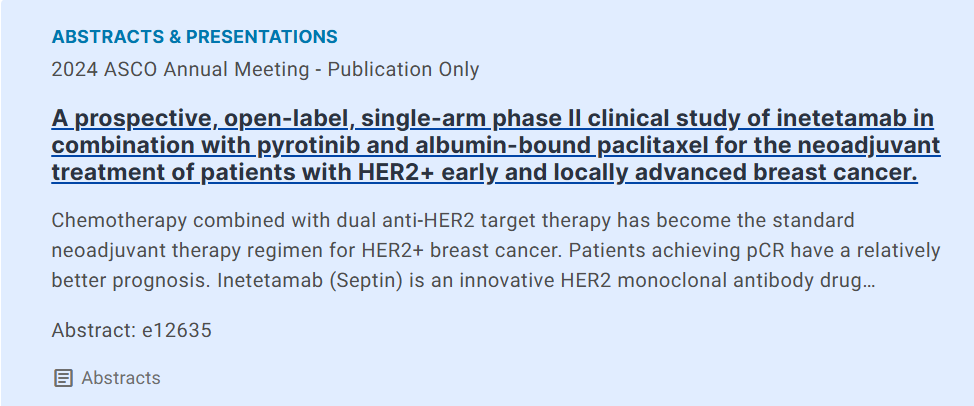Image resolution: width=974 pixels, height=406 pixels.
Task: Select the Abstracts label beside the icon
Action: point(121,378)
